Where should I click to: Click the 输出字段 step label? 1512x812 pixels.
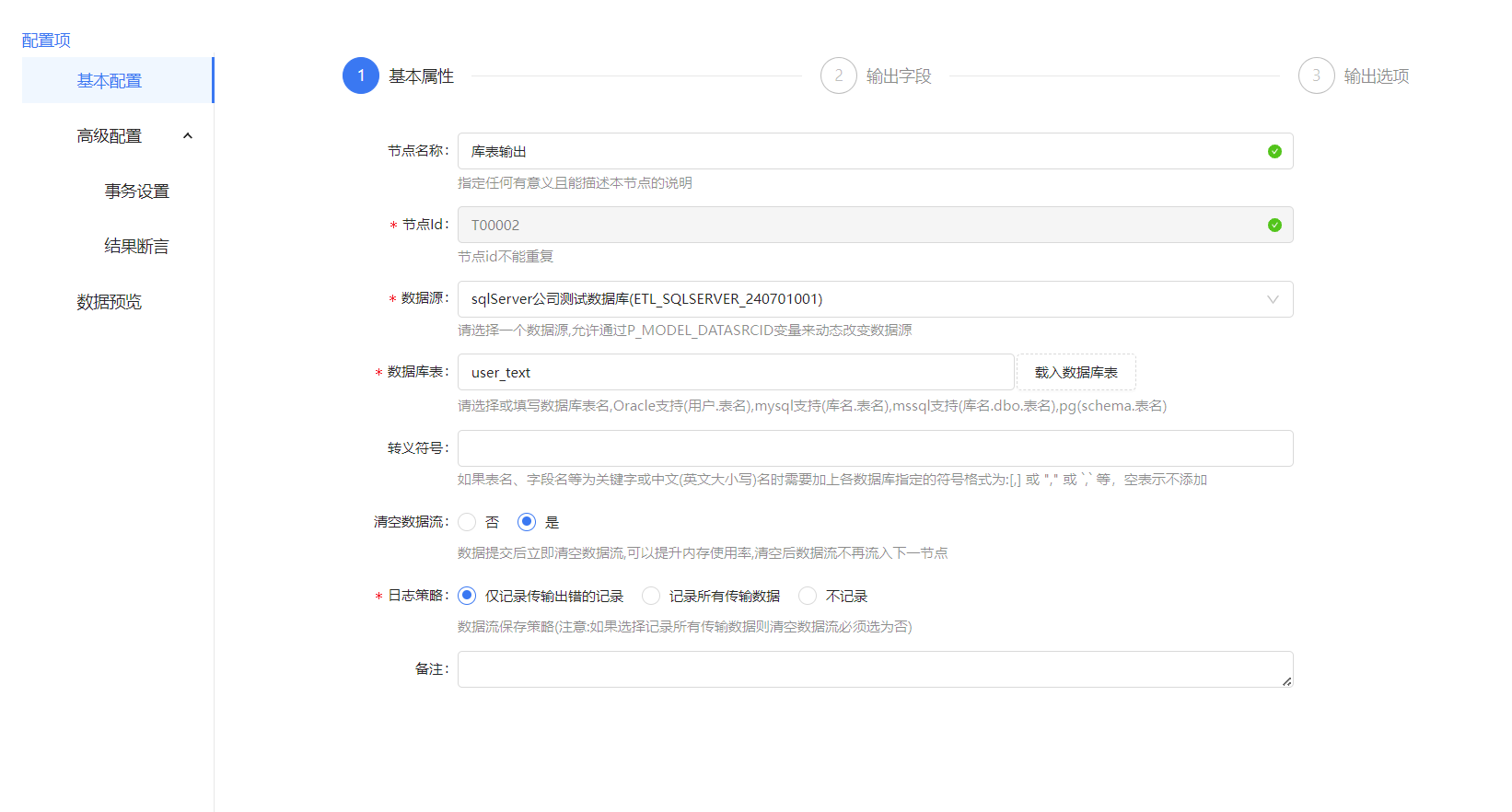pos(899,76)
